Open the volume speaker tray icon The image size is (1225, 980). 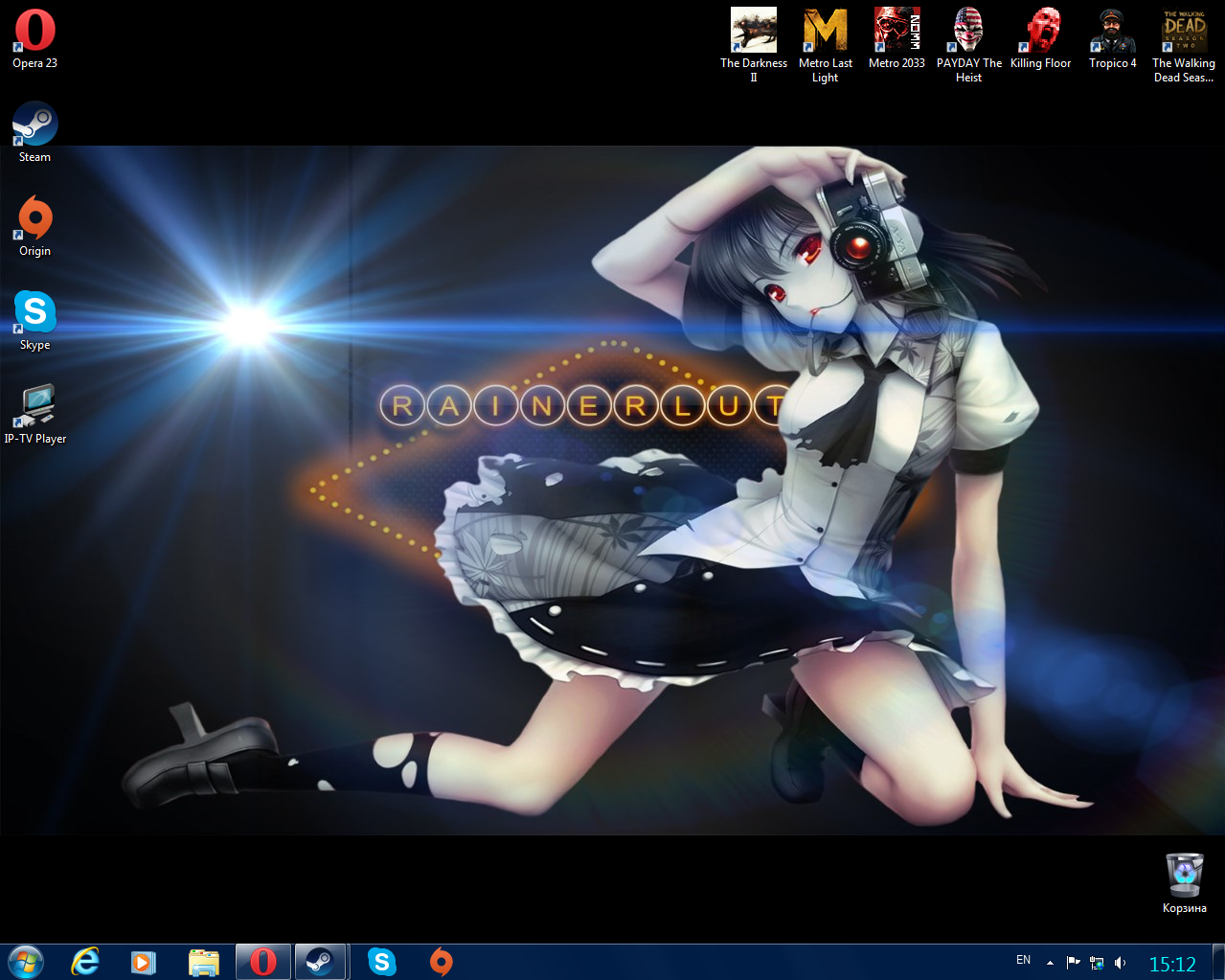[1120, 963]
